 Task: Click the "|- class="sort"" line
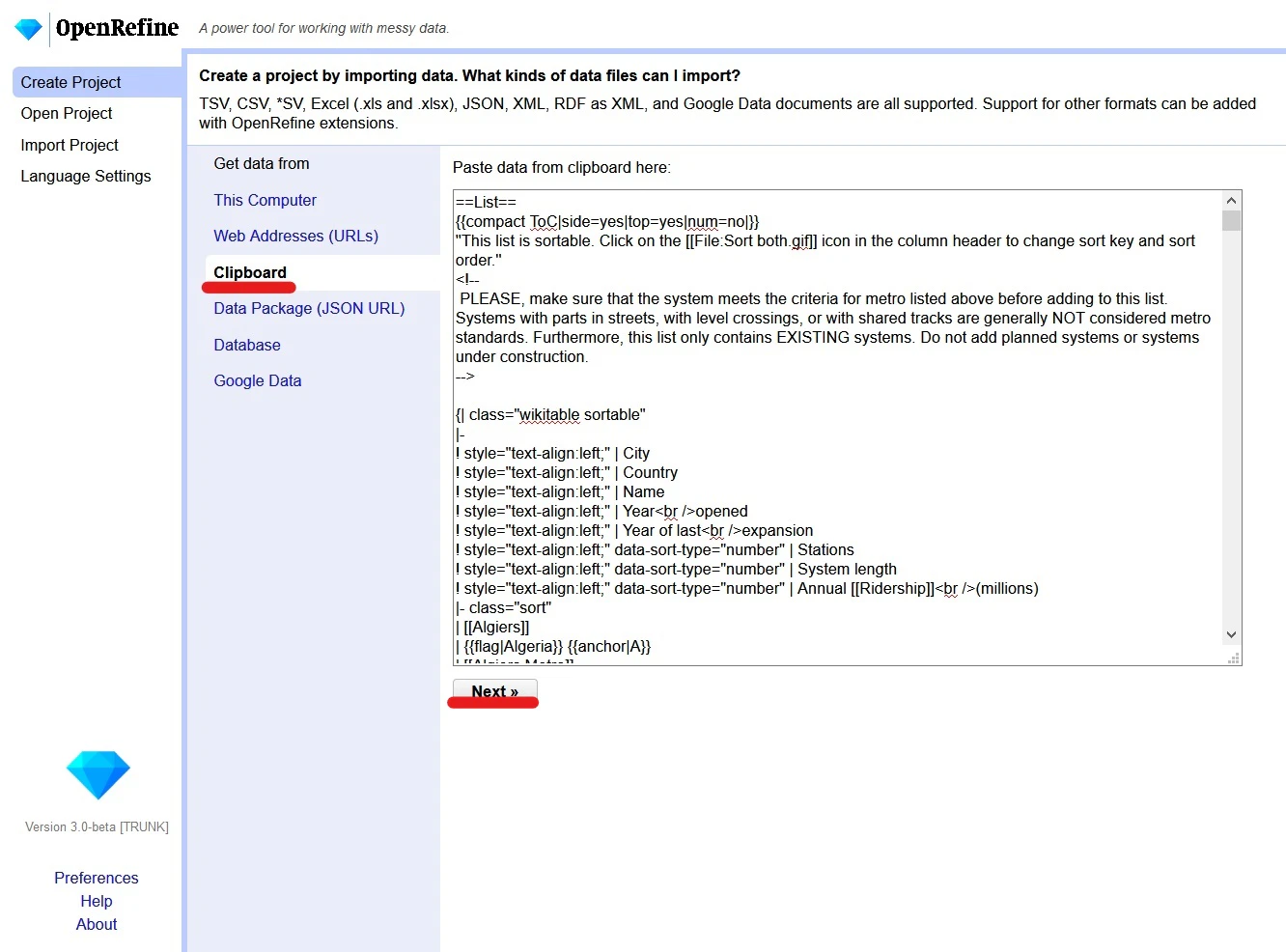[503, 607]
